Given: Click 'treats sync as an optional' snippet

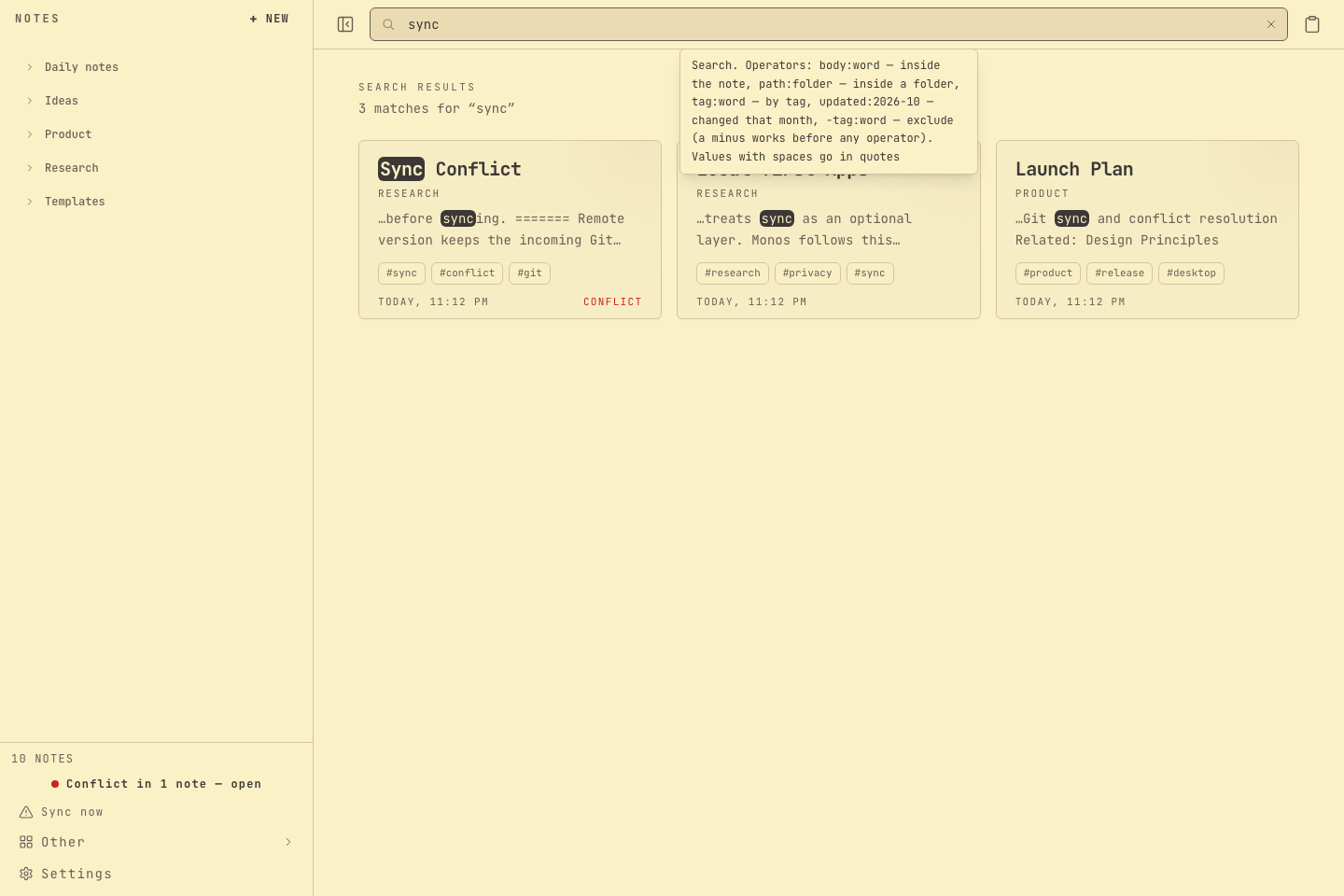Looking at the screenshot, I should [x=804, y=218].
